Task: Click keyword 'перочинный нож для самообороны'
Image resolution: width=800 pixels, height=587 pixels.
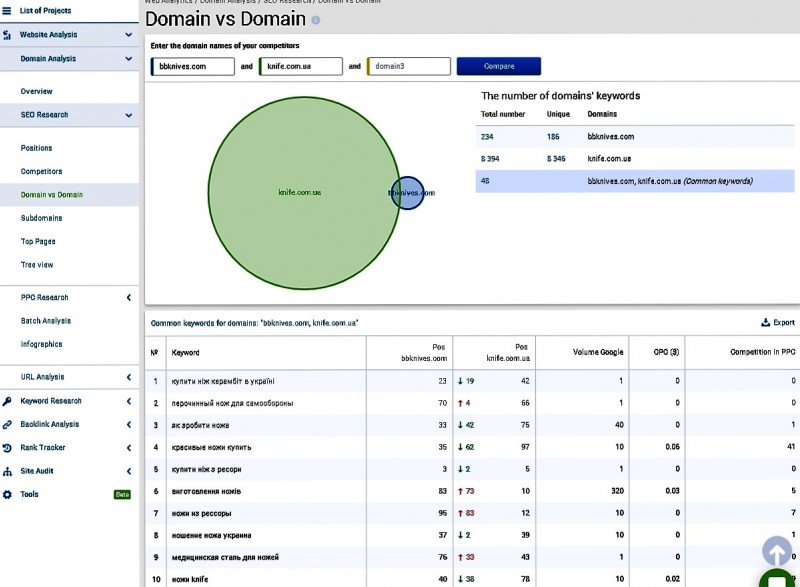Action: pyautogui.click(x=232, y=403)
